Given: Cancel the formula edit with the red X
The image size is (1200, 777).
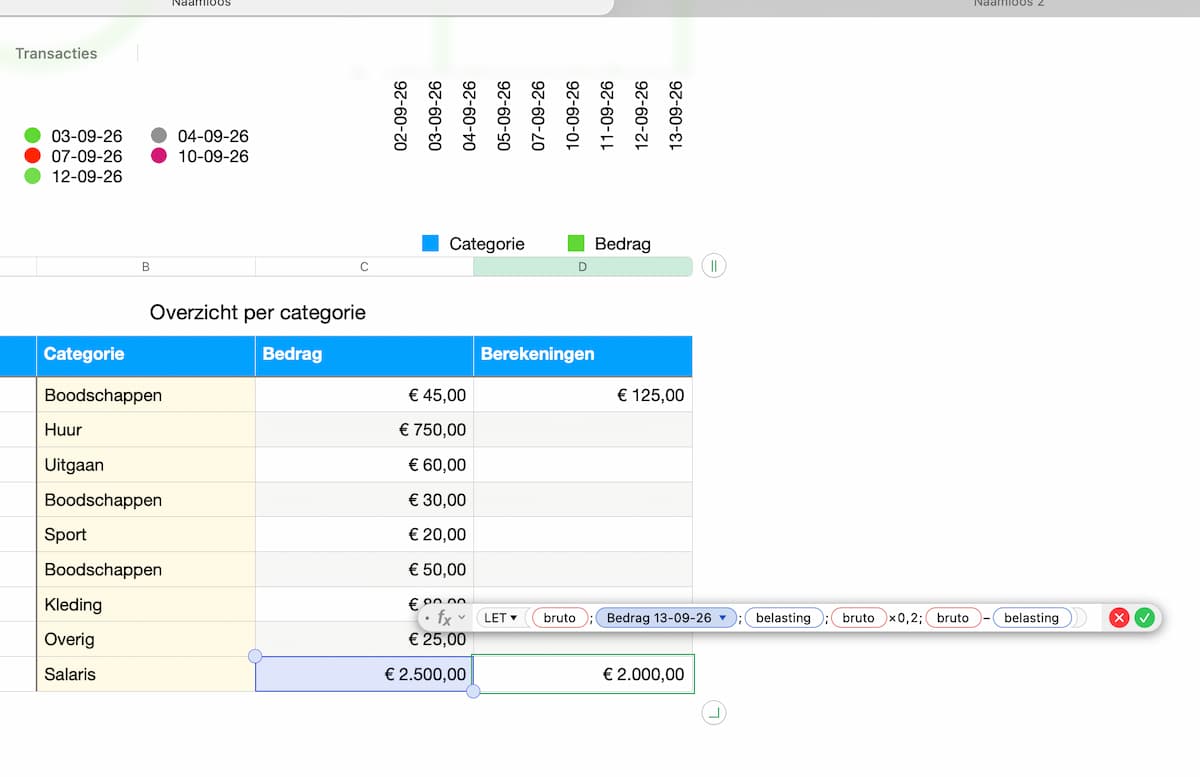Looking at the screenshot, I should 1119,618.
